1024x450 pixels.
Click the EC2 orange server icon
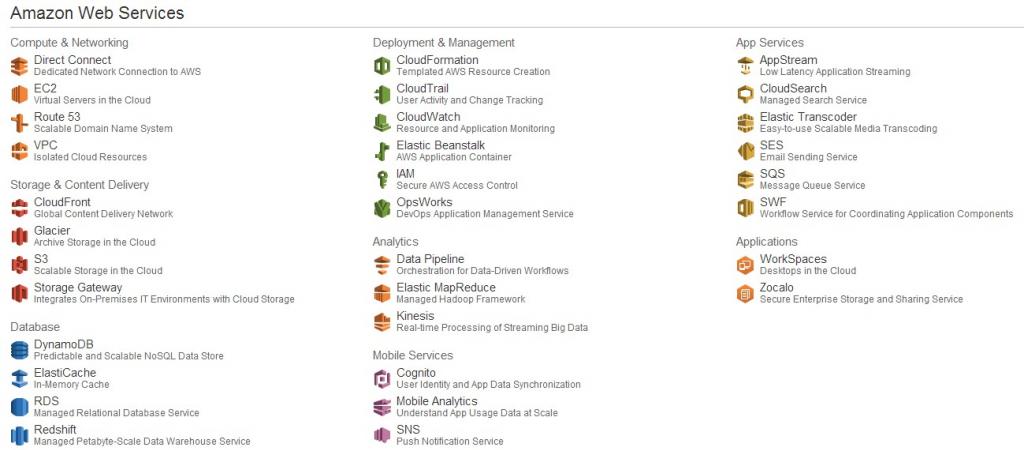click(20, 95)
